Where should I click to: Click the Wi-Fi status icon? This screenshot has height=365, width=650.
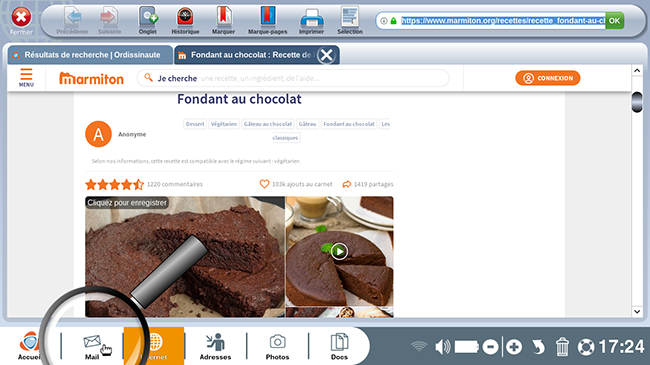419,347
